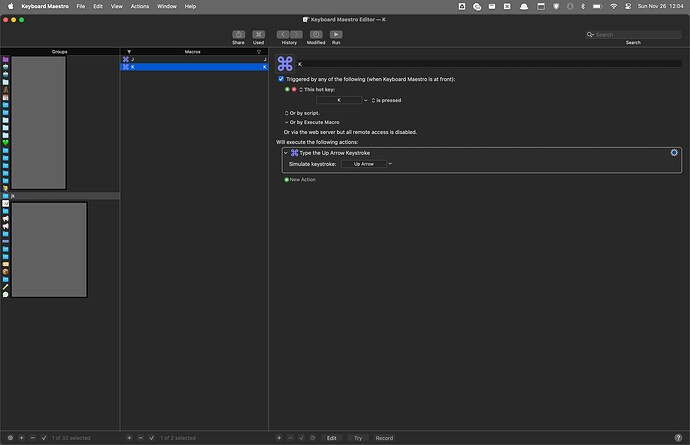Click green New Action plus icon
The width and height of the screenshot is (690, 445).
point(286,180)
